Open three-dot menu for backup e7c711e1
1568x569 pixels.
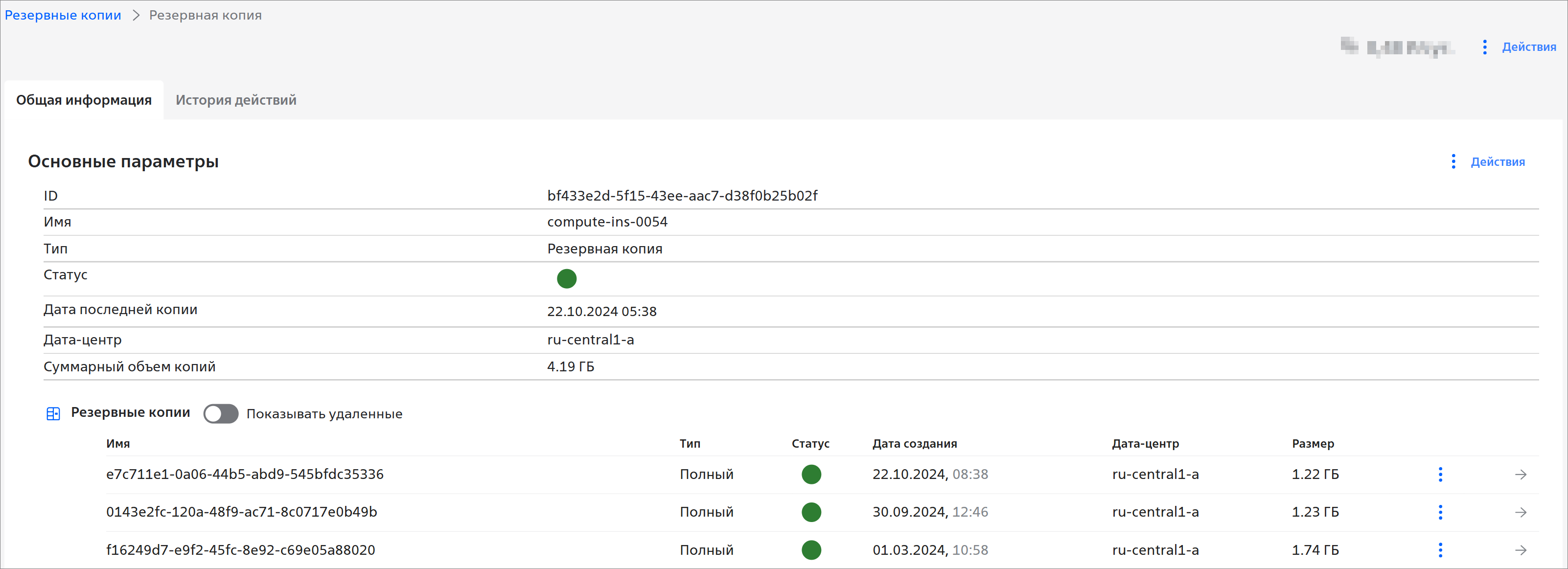1440,474
